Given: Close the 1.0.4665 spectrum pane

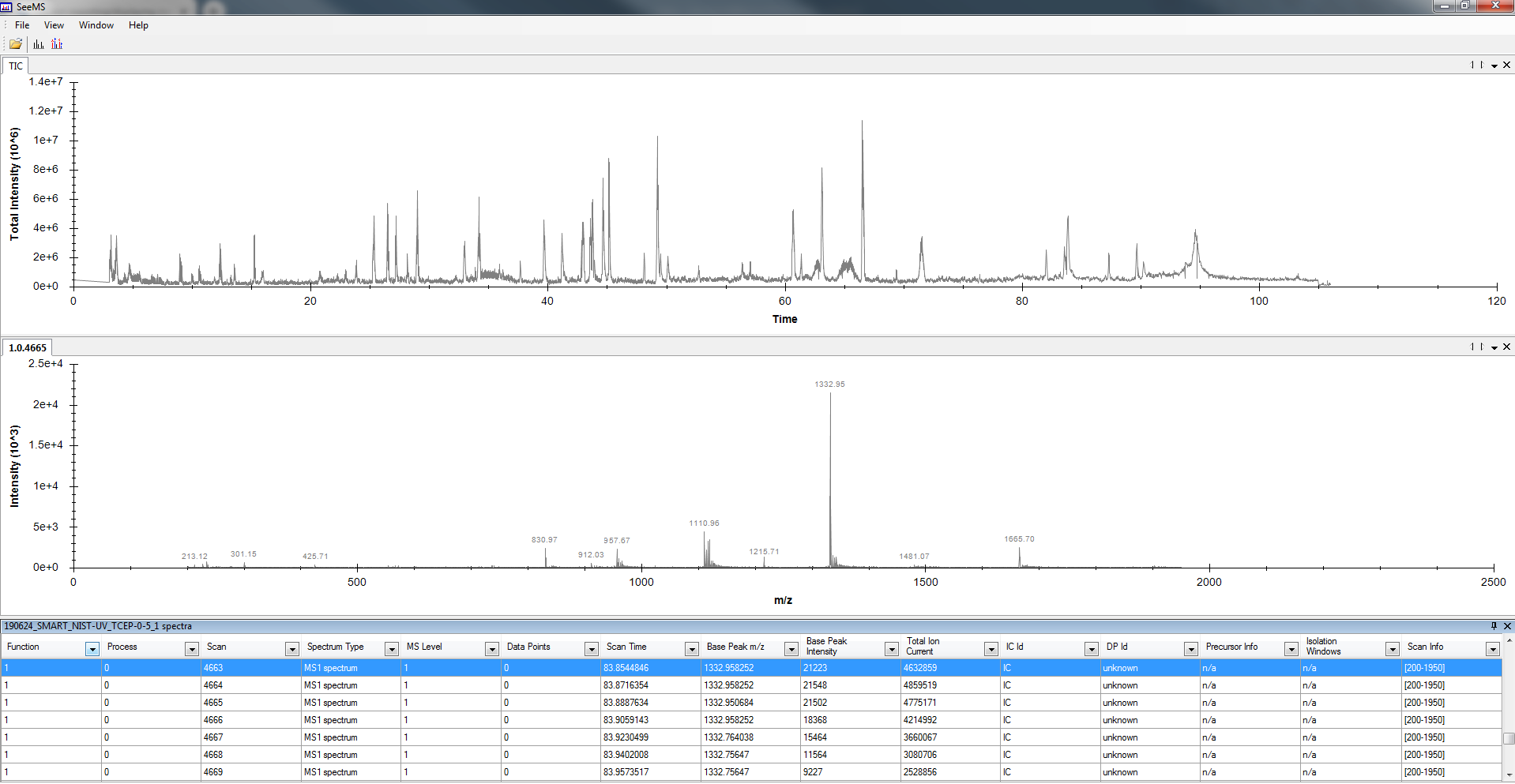Looking at the screenshot, I should tap(1506, 347).
